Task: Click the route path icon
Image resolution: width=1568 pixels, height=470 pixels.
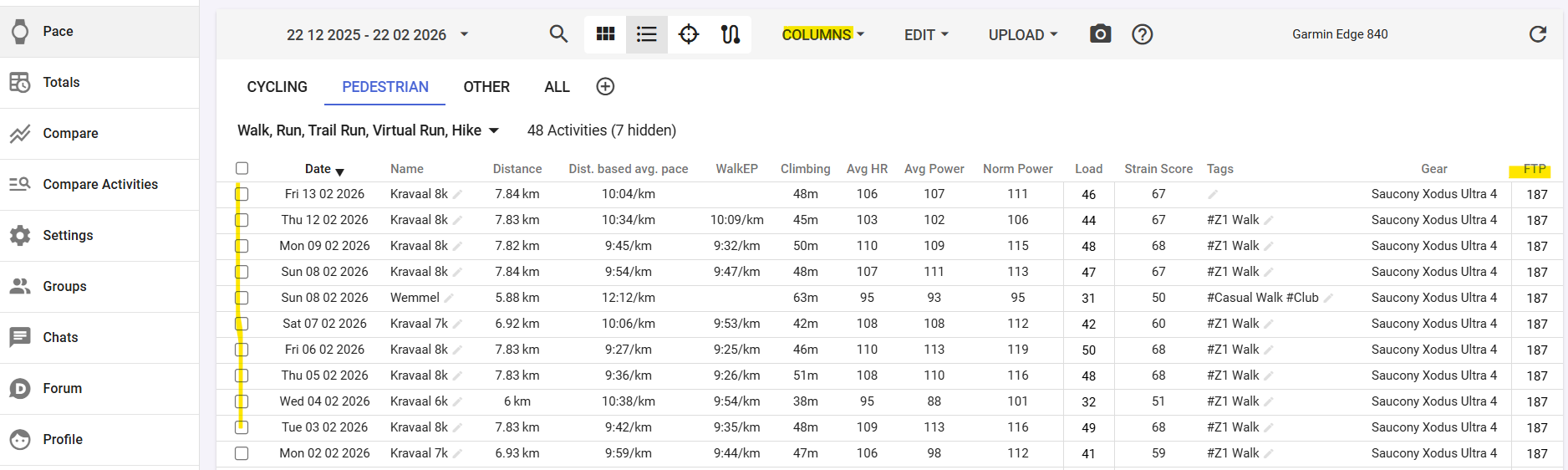Action: 730,34
